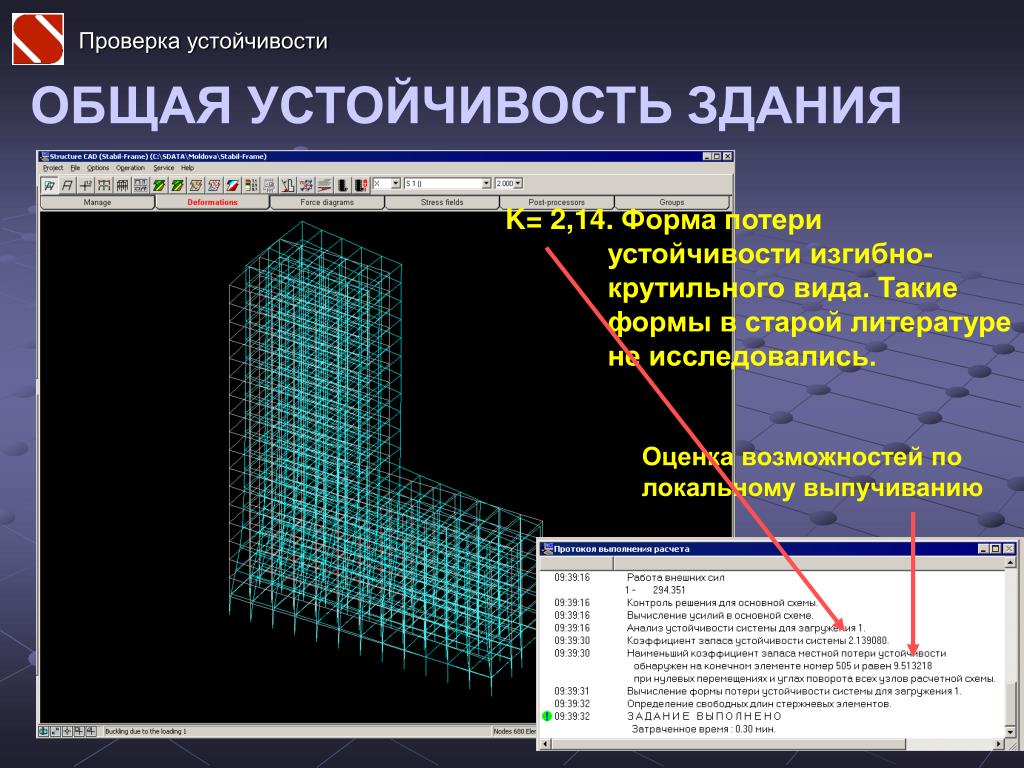Click the beige plate icon with red lines

214,185
